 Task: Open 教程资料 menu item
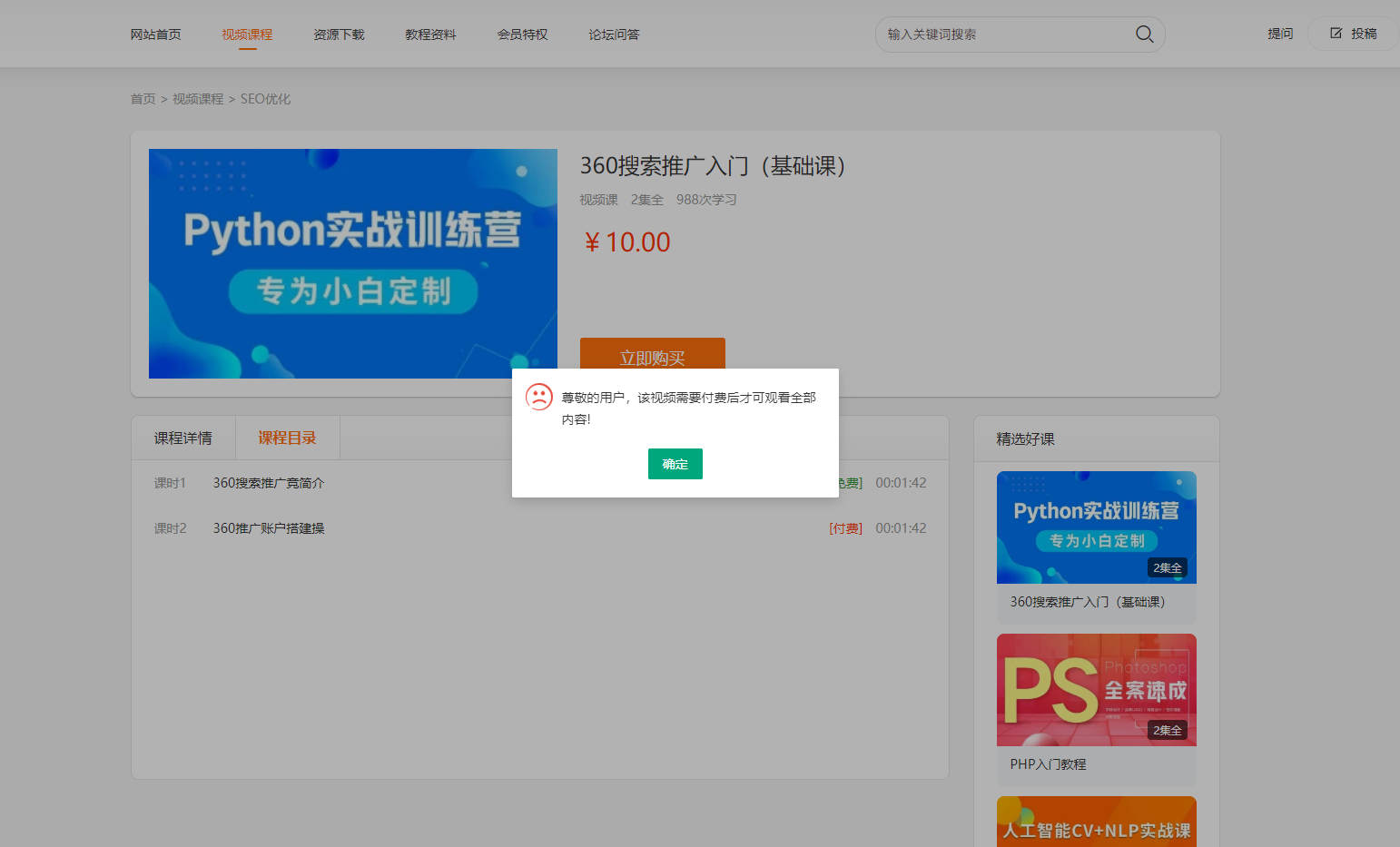pyautogui.click(x=430, y=34)
